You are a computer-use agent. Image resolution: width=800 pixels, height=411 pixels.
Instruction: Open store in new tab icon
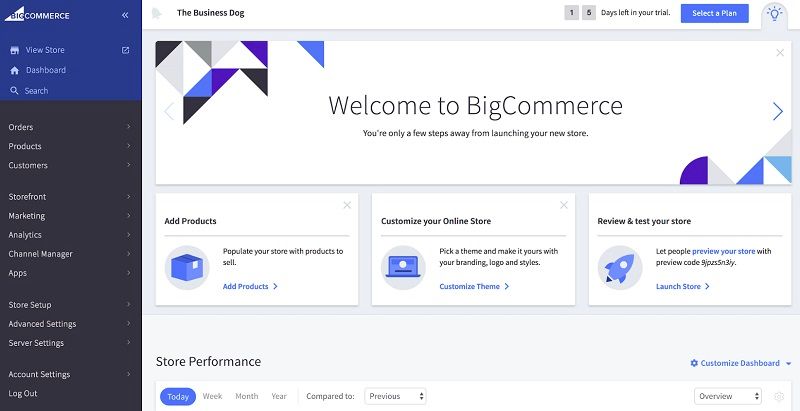(126, 50)
